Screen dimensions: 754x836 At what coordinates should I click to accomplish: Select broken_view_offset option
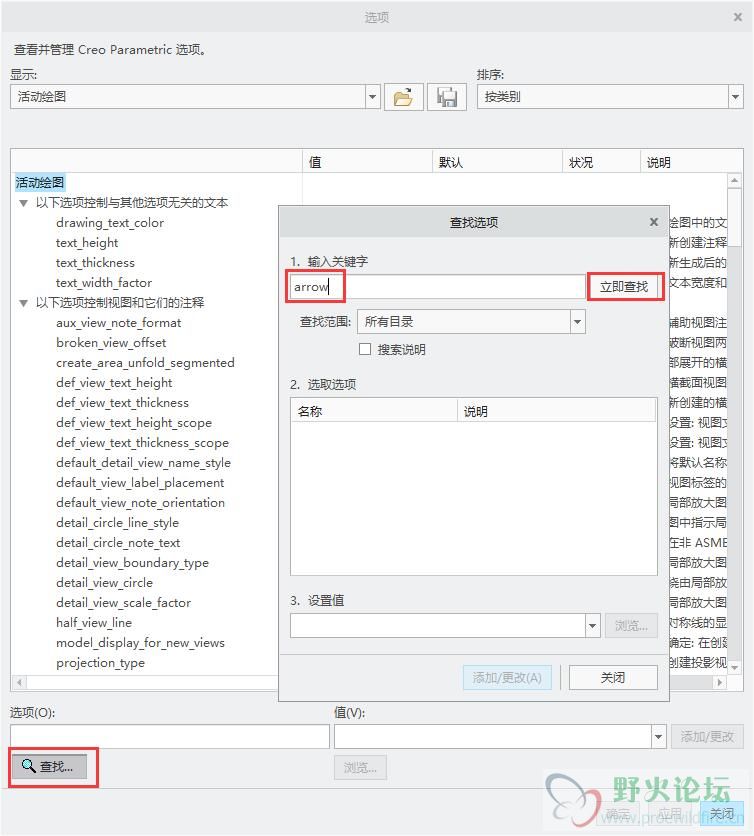[x=111, y=343]
